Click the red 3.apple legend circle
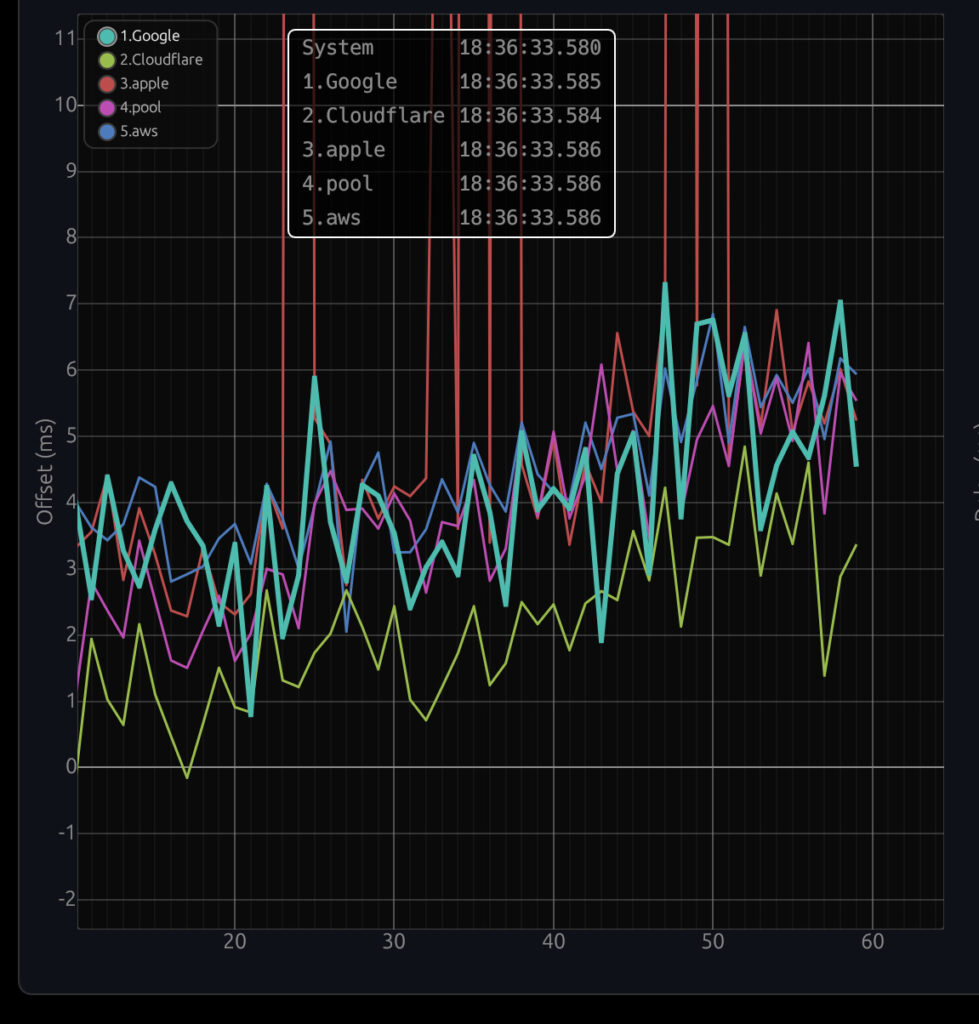This screenshot has height=1024, width=979. (x=106, y=85)
